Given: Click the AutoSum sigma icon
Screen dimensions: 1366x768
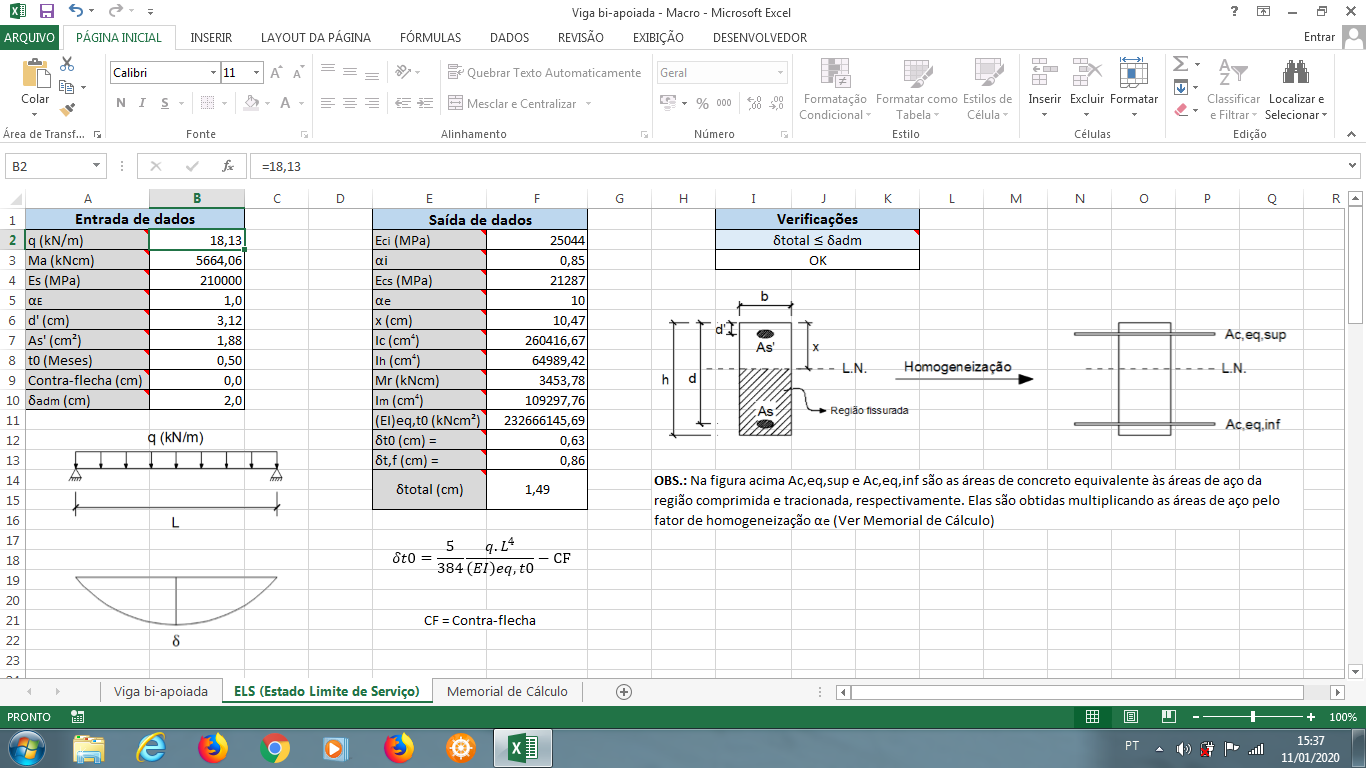Looking at the screenshot, I should pos(1180,63).
